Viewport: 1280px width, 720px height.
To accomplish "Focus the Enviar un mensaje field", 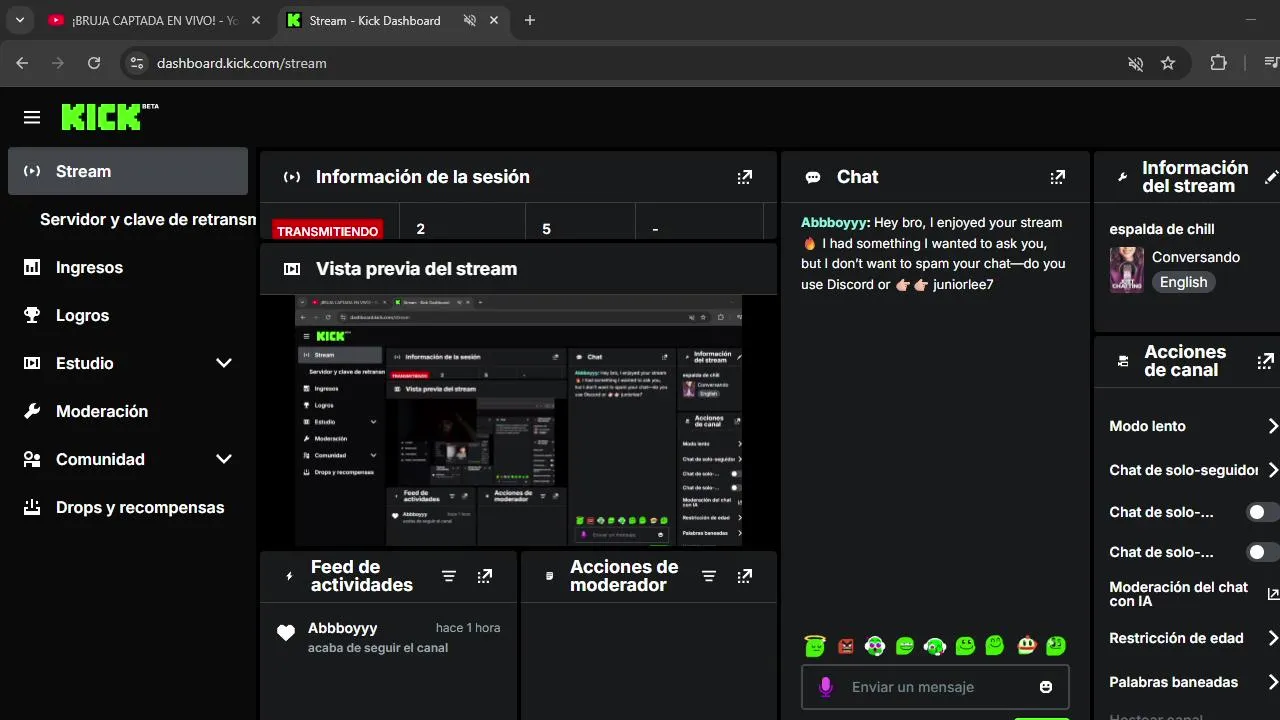I will [x=935, y=687].
